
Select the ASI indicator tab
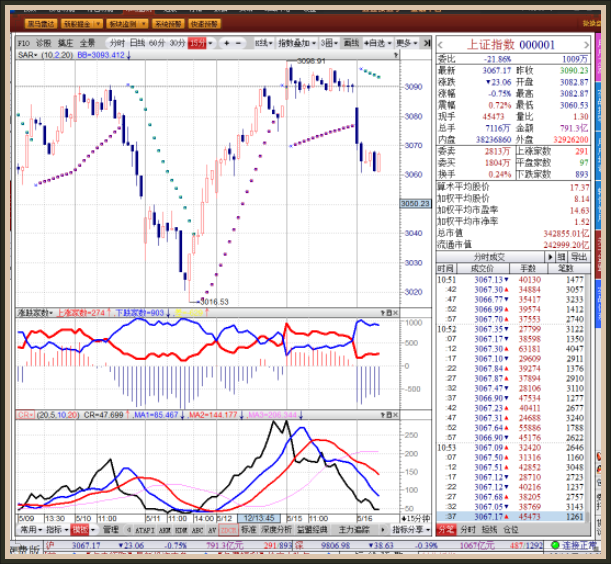[195, 530]
